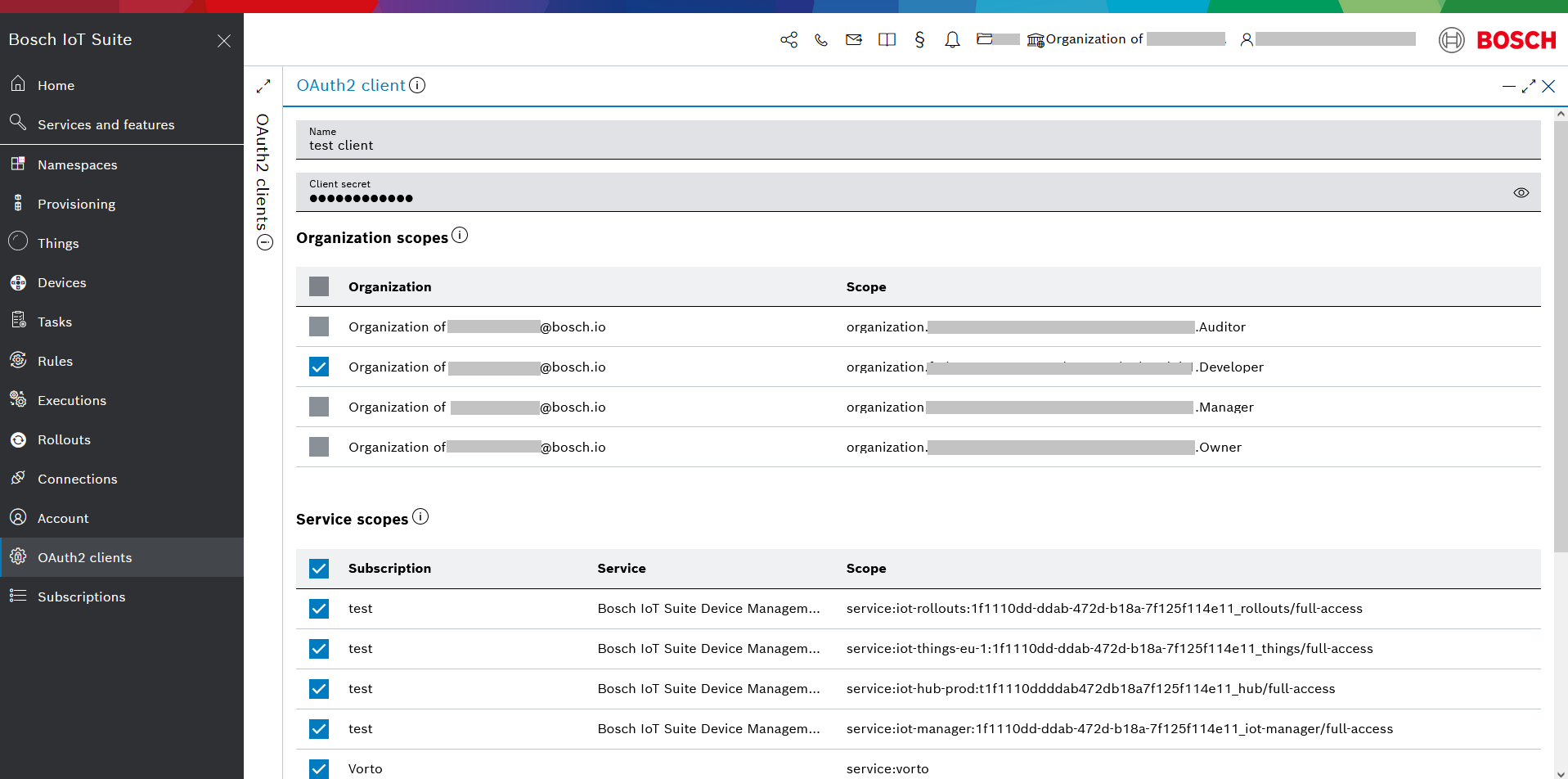Click the legal paragraph sign icon
The height and width of the screenshot is (779, 1568).
(x=919, y=39)
